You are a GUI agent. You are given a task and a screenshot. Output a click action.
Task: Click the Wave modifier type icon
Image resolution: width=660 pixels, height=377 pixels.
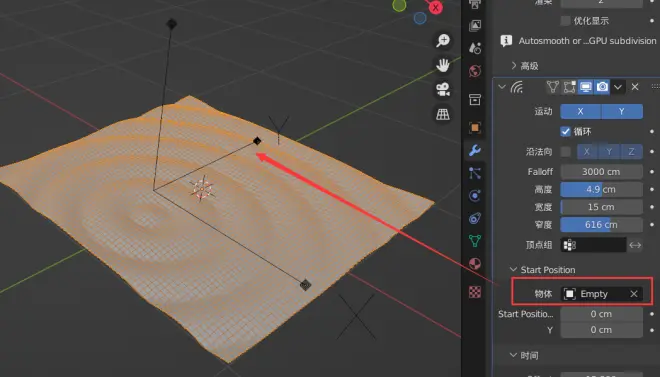pos(517,87)
